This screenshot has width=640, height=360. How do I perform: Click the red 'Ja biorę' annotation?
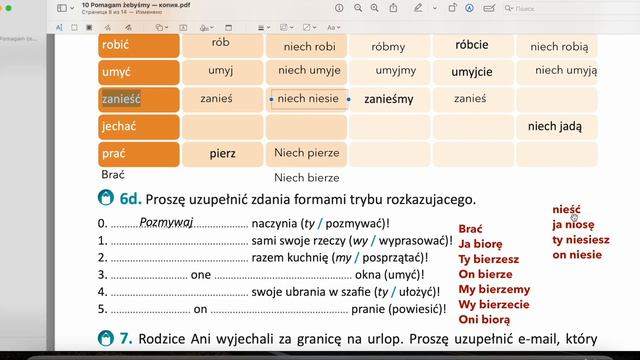click(x=480, y=244)
